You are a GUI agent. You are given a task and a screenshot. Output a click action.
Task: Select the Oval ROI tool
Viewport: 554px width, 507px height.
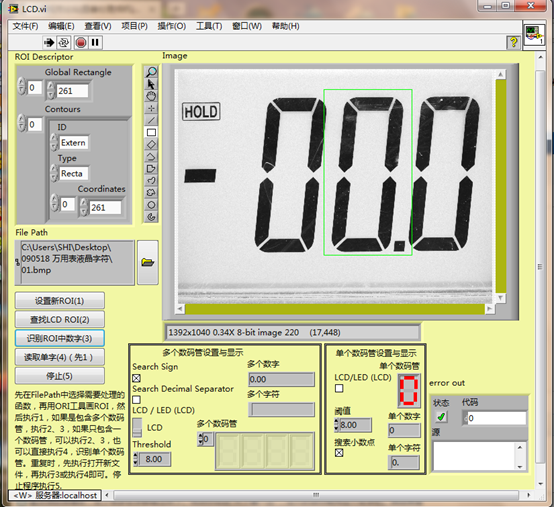[151, 205]
